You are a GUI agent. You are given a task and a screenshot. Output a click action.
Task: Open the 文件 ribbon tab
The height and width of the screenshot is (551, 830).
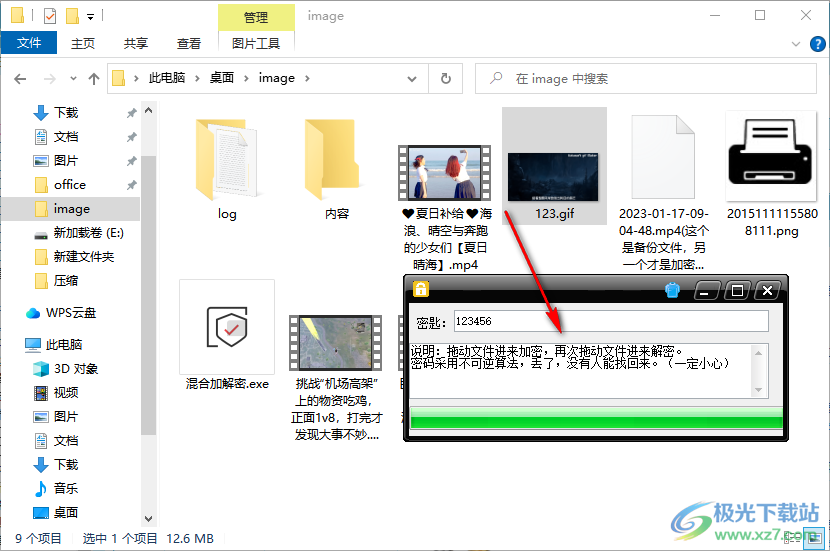pyautogui.click(x=29, y=43)
